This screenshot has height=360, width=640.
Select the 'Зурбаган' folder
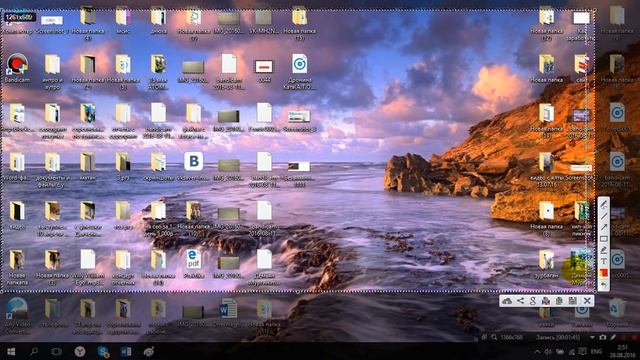[546, 264]
